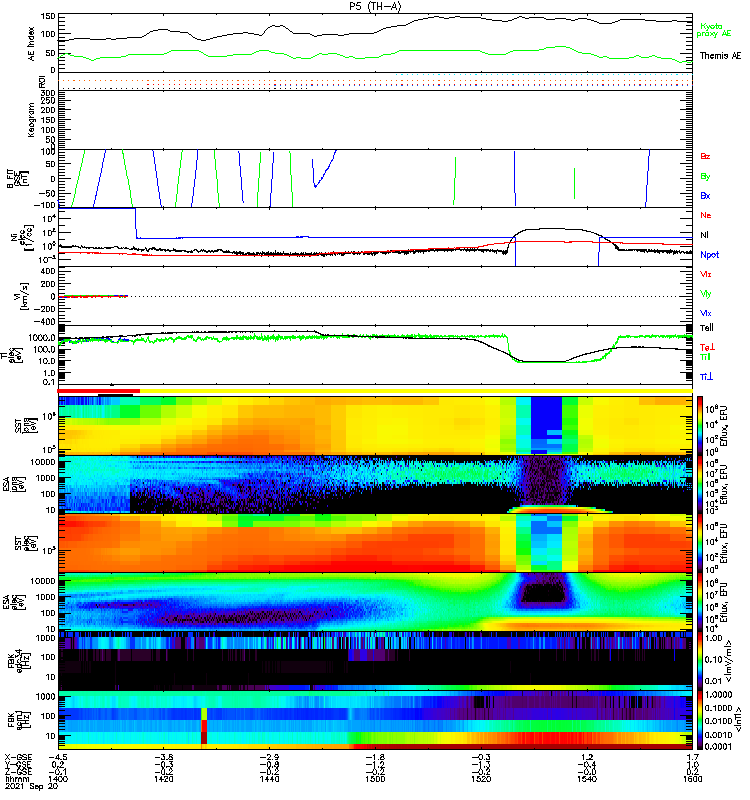Click the "AE Index" y-axis label

click(32, 44)
